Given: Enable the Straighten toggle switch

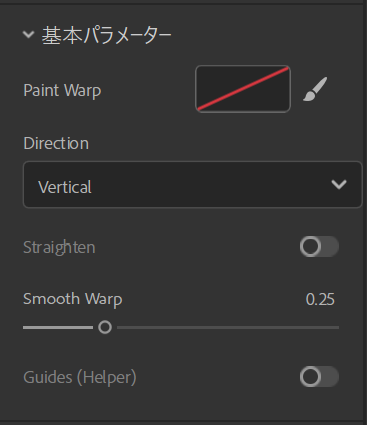Looking at the screenshot, I should (319, 247).
